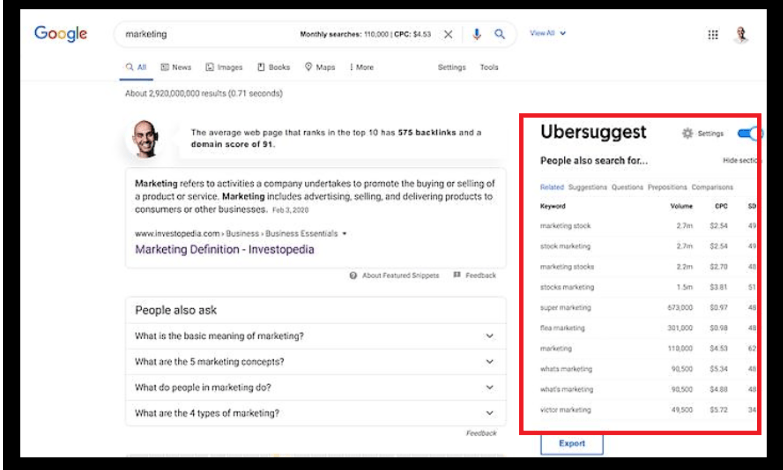Click the blue search magnifier icon
Viewport: 783px width, 470px height.
click(499, 34)
